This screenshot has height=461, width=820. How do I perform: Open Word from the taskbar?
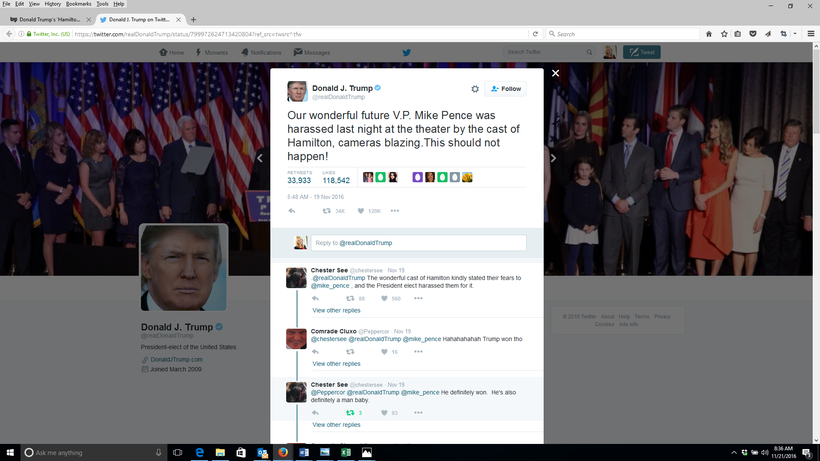point(304,453)
